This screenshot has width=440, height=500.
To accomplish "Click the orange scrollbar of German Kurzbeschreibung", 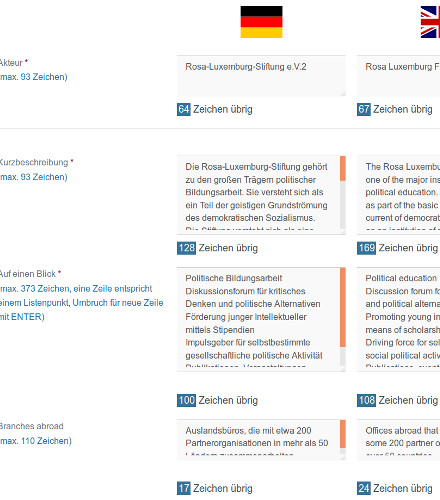I will pyautogui.click(x=343, y=169).
